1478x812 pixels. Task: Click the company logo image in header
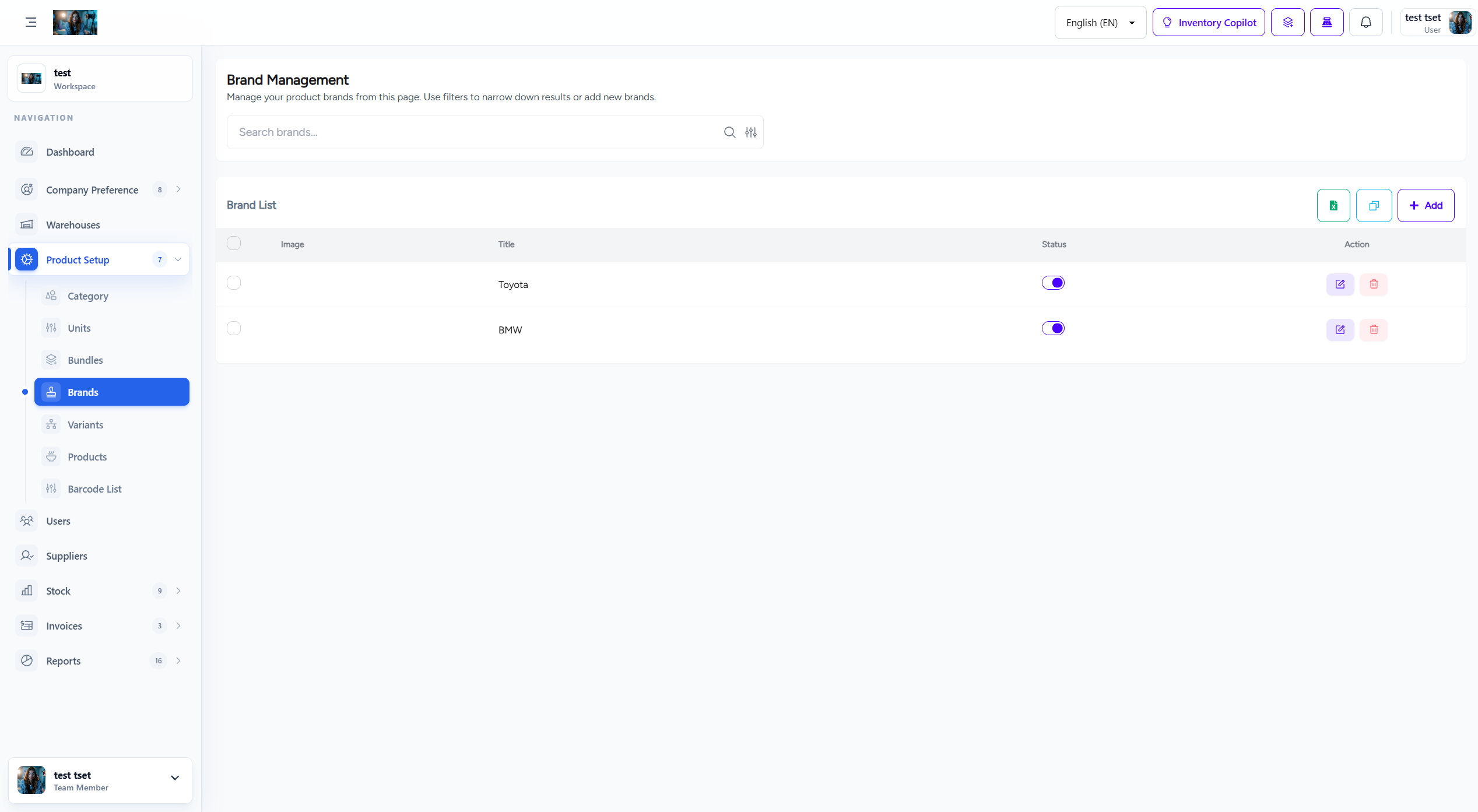click(75, 22)
